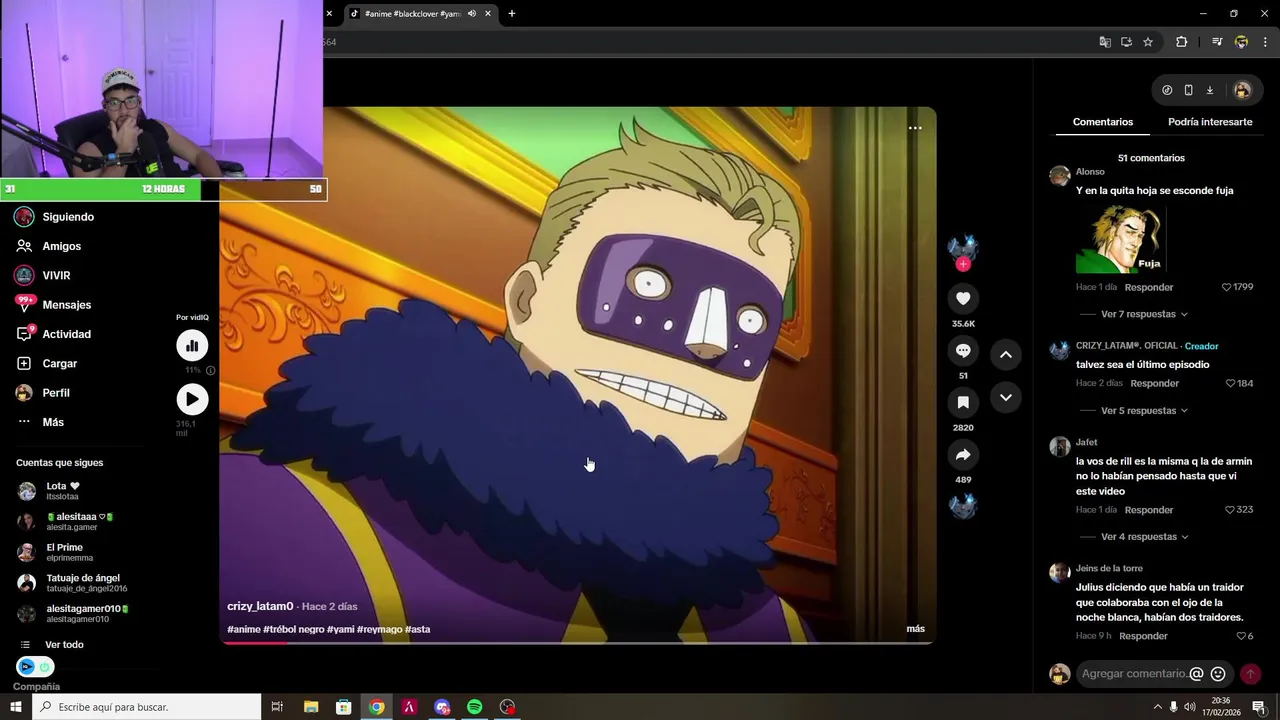Bookmark page with the star icon
The width and height of the screenshot is (1280, 720).
tap(1148, 42)
